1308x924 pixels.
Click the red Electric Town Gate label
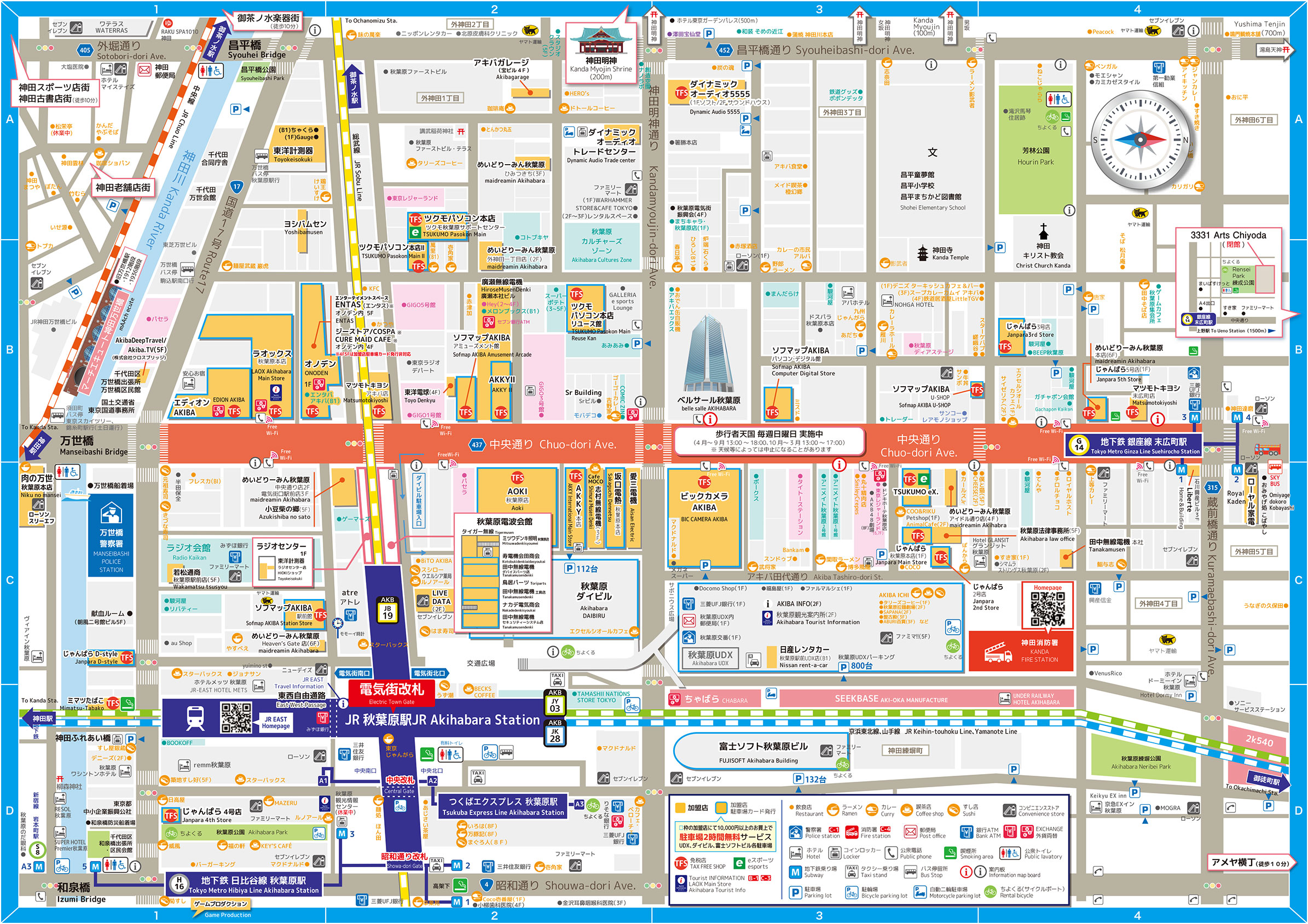click(x=391, y=694)
